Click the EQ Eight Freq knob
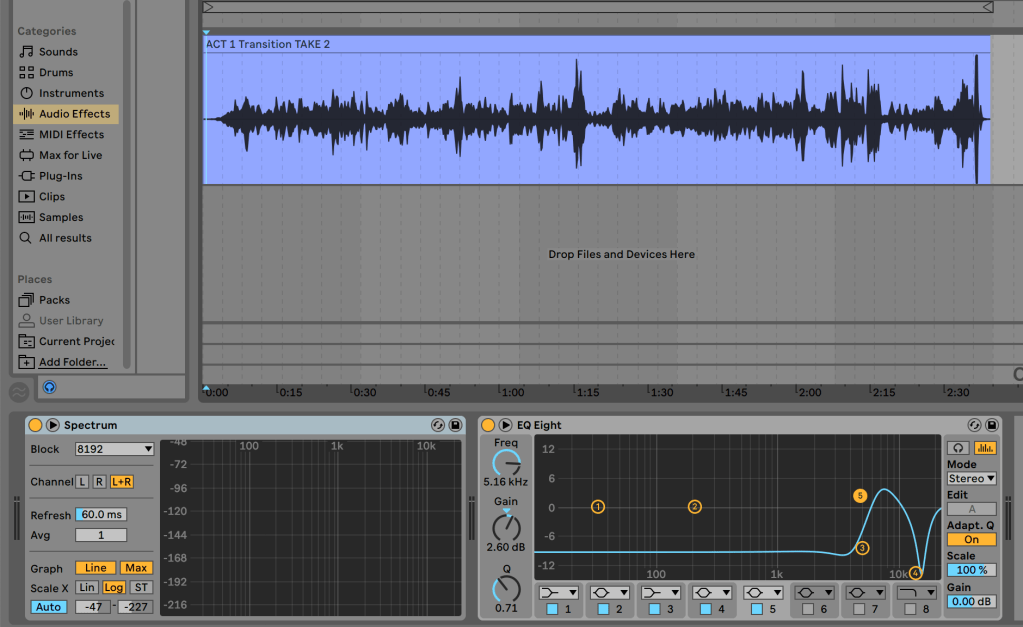Image resolution: width=1023 pixels, height=627 pixels. tap(506, 463)
